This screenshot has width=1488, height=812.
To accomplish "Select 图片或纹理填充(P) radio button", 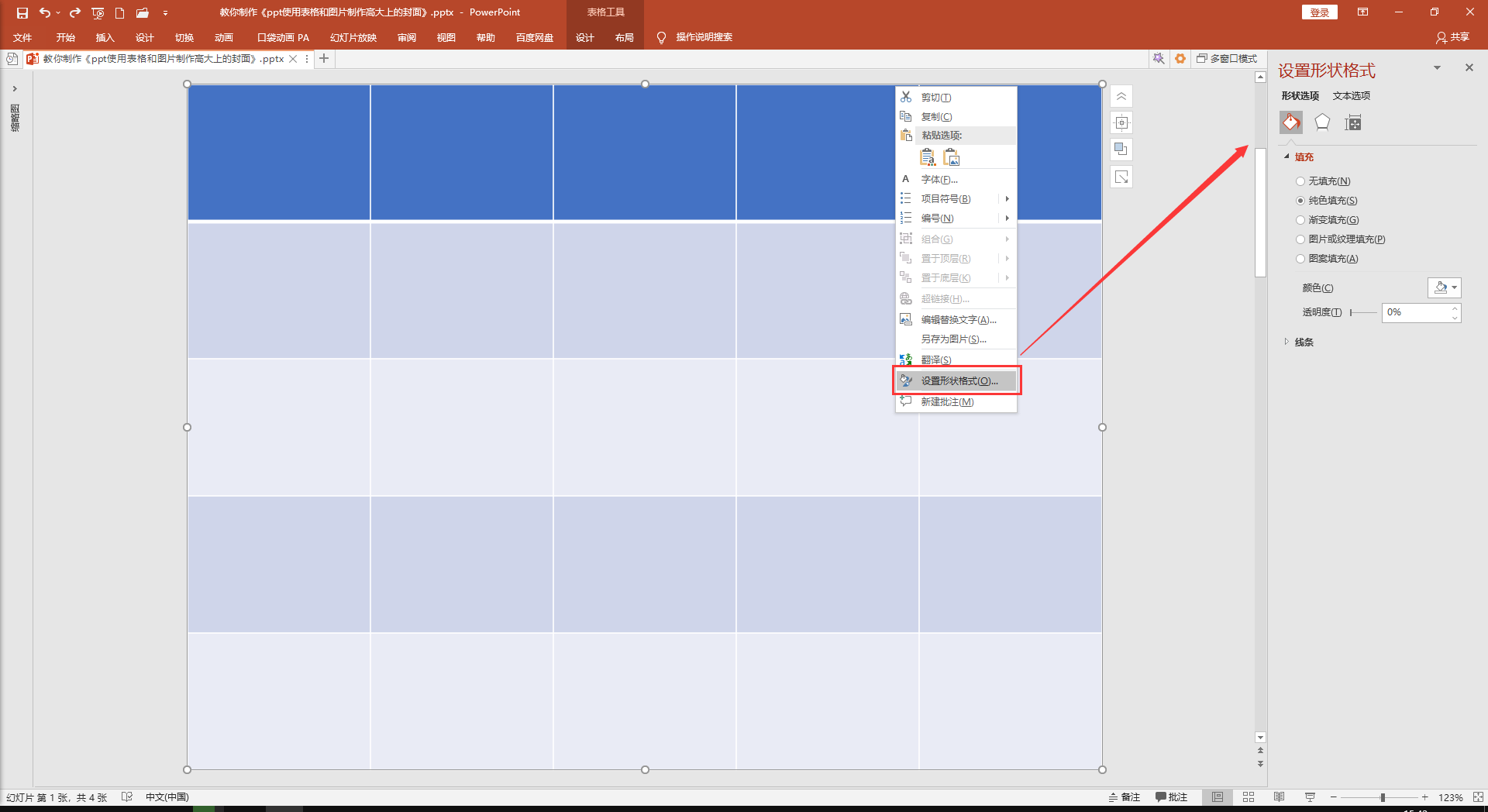I will (x=1300, y=239).
